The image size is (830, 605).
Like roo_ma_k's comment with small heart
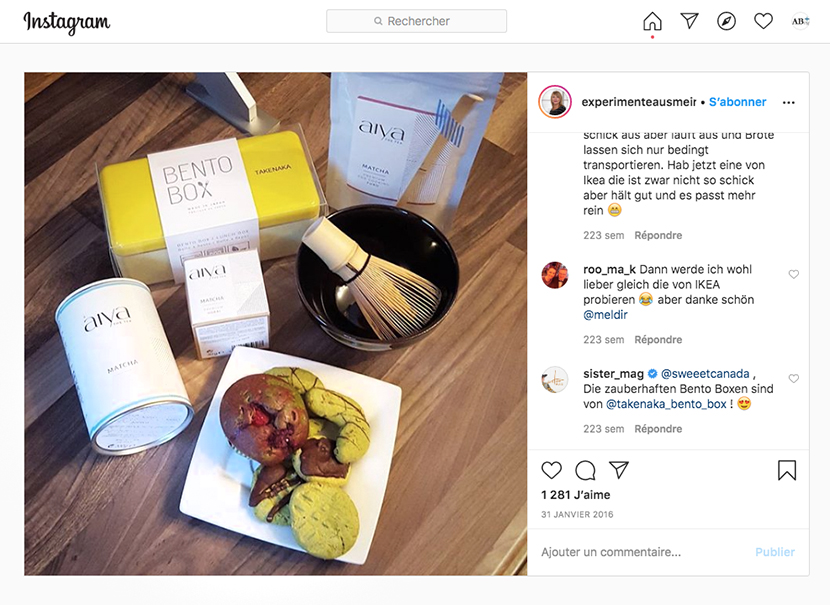(x=793, y=274)
